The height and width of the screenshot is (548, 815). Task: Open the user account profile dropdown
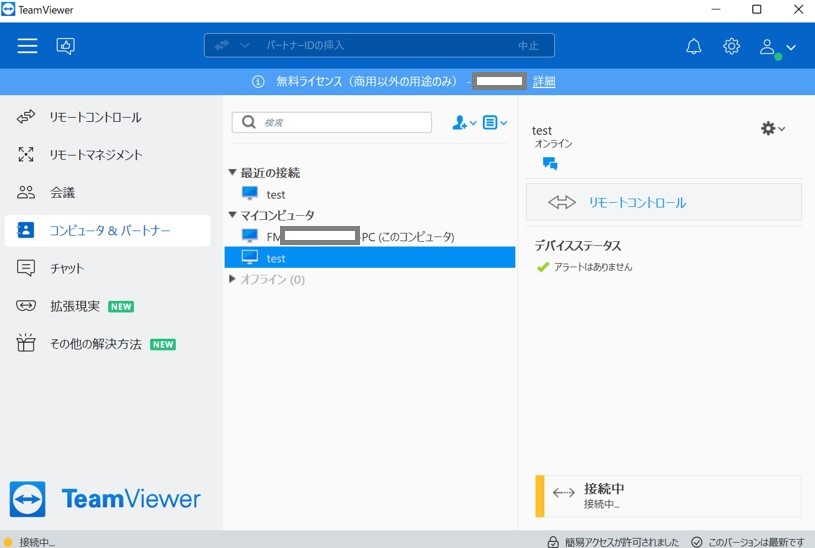click(x=776, y=47)
